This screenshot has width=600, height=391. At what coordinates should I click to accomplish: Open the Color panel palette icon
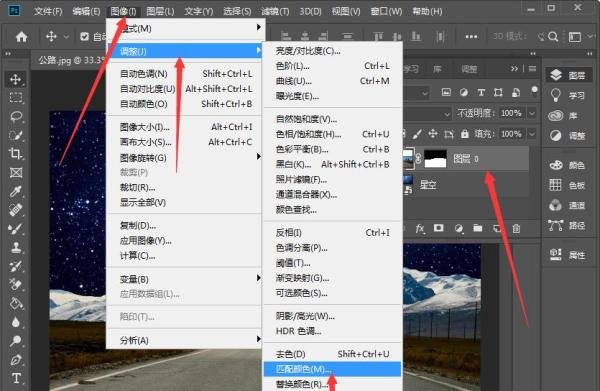click(x=556, y=165)
